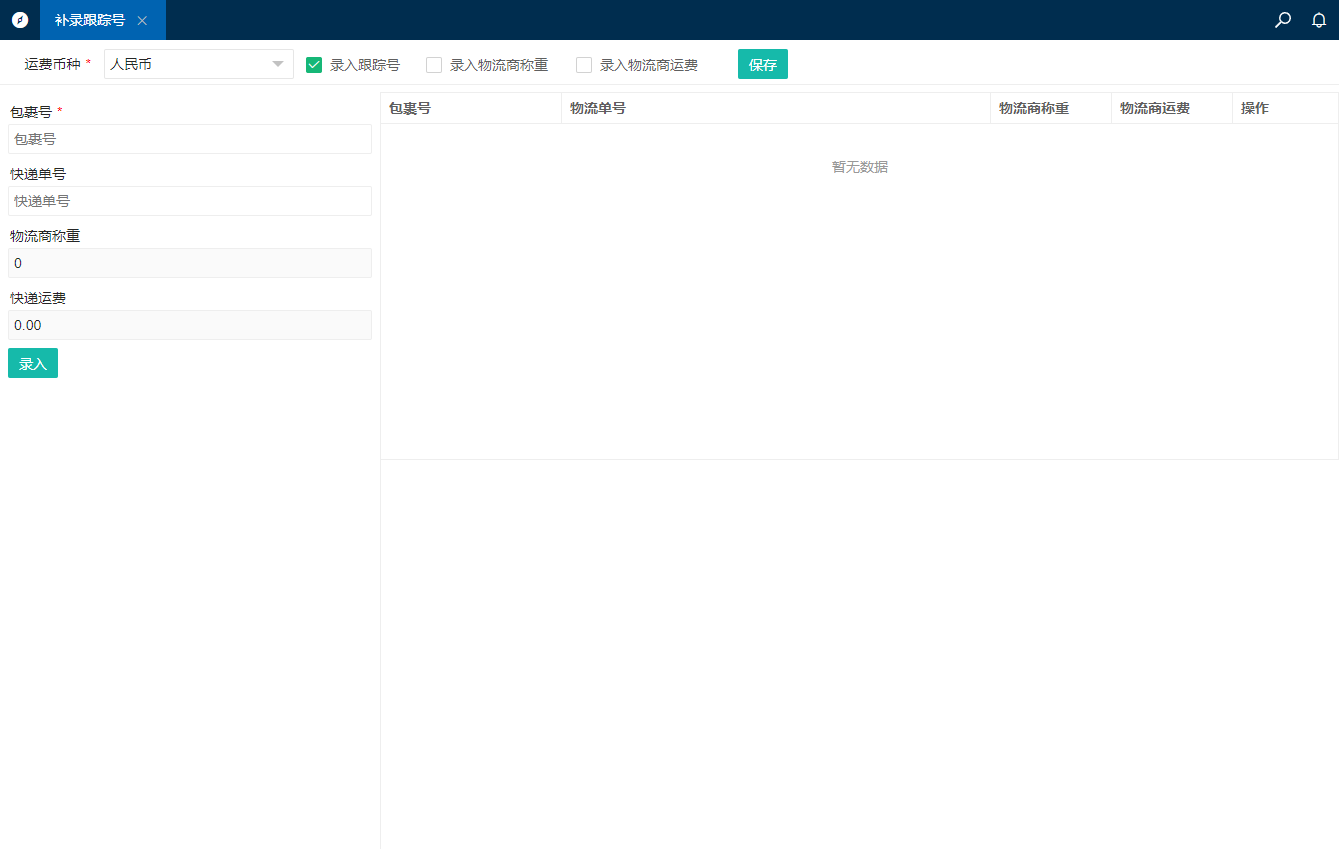
Task: Expand the 运费币种 currency dropdown
Action: [198, 64]
